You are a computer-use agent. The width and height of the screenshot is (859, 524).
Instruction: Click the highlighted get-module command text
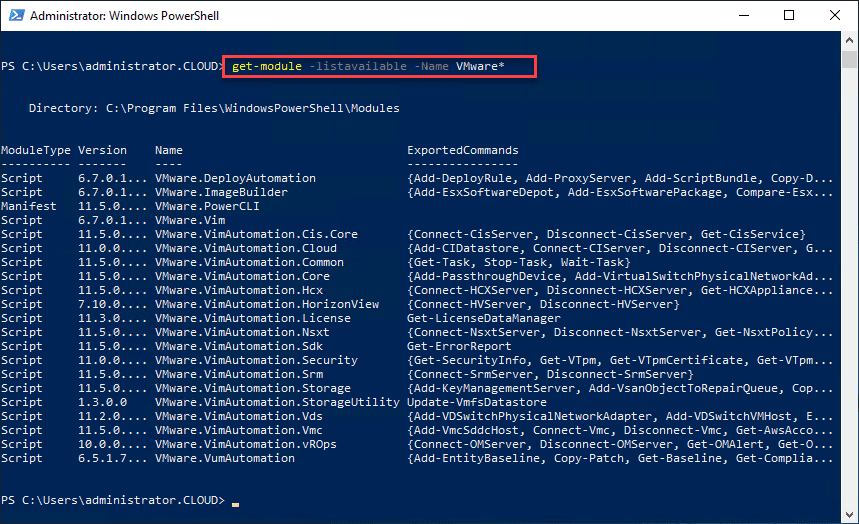(x=380, y=66)
